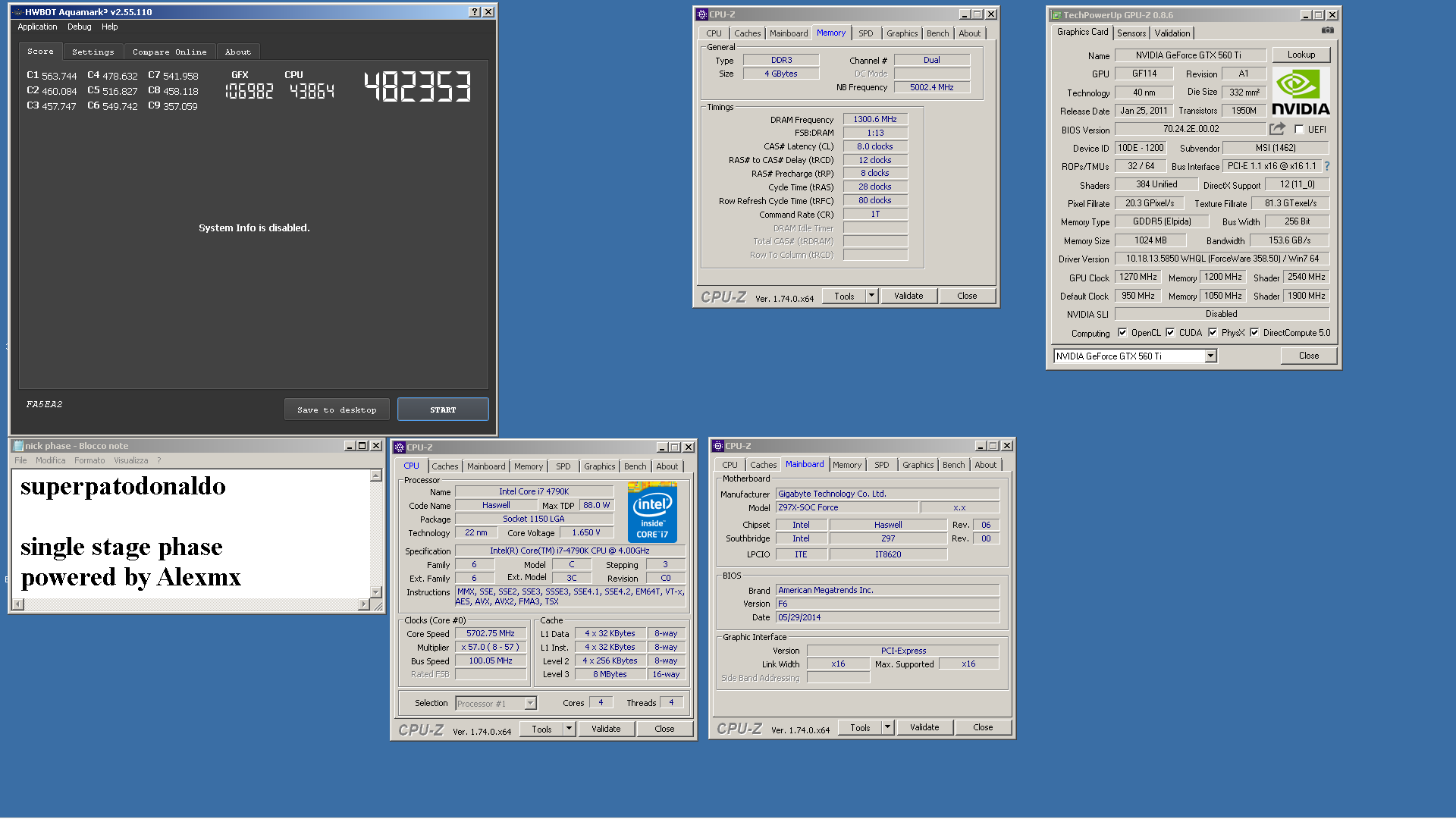This screenshot has width=1456, height=819.
Task: Toggle the OpenCL checkbox
Action: pyautogui.click(x=1122, y=333)
